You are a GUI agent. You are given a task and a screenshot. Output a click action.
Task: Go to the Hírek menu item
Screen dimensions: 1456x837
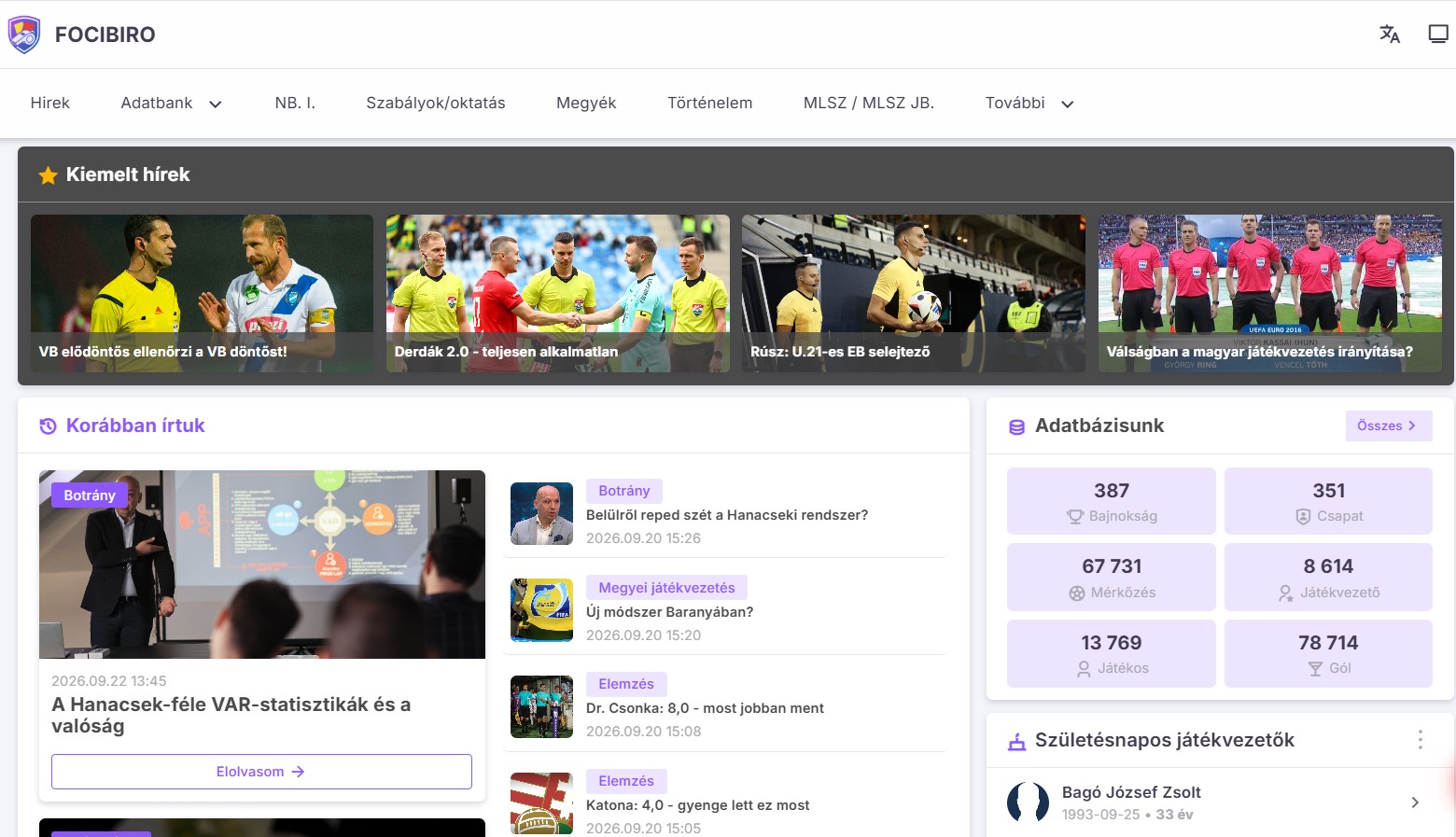[50, 104]
